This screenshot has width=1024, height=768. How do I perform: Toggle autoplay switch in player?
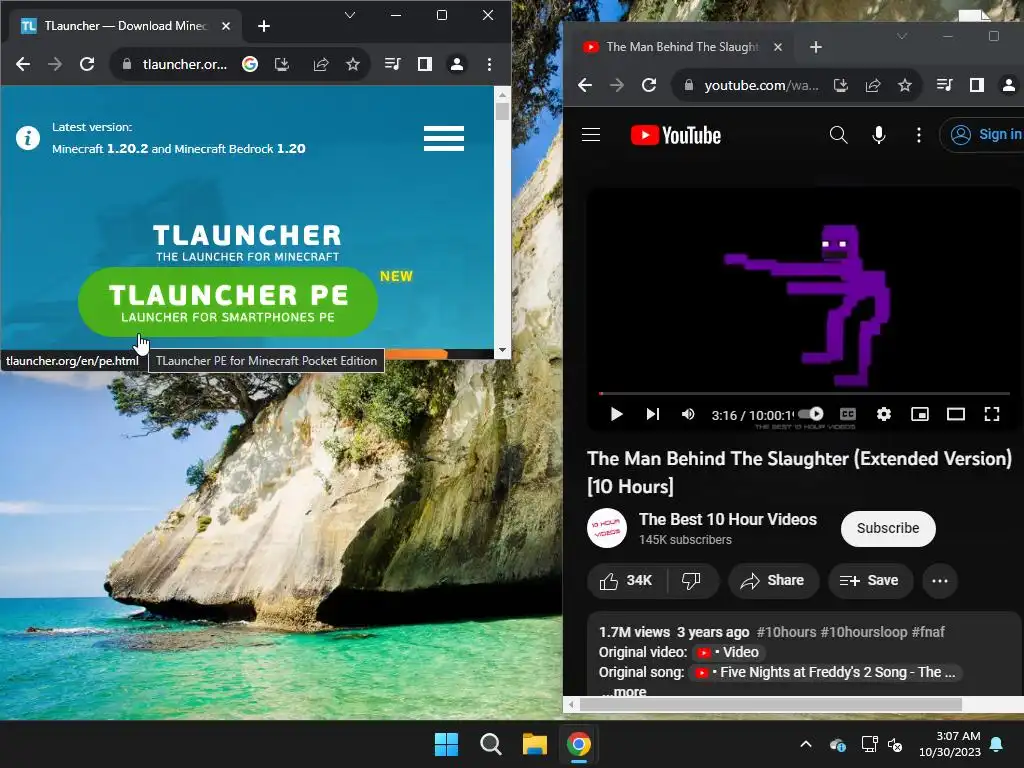pyautogui.click(x=810, y=413)
